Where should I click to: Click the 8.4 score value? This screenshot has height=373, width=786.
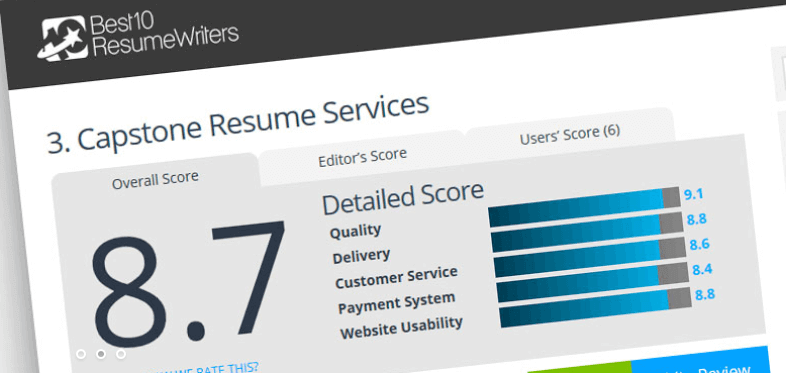(x=702, y=270)
